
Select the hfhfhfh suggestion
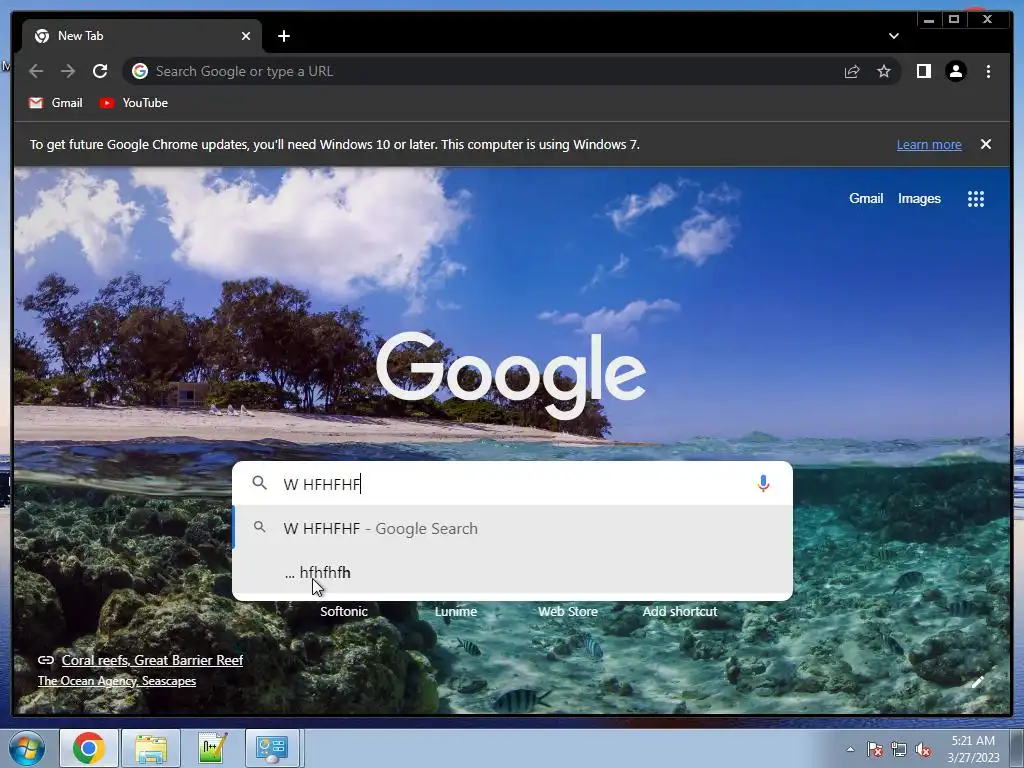513,573
